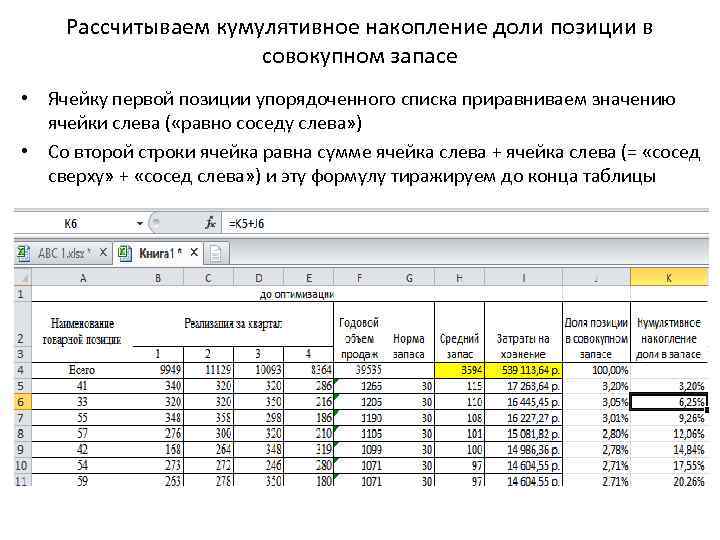Select column E header
The image size is (720, 540).
pyautogui.click(x=309, y=278)
